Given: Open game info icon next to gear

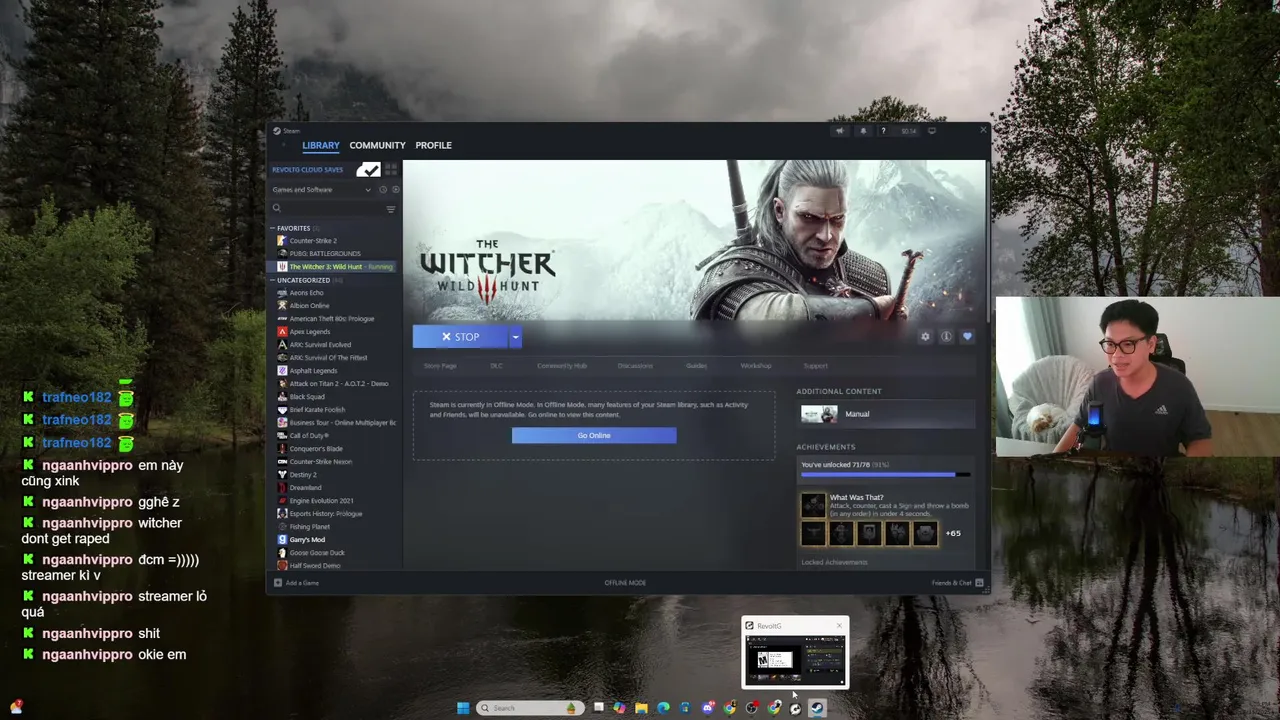Looking at the screenshot, I should click(x=946, y=337).
